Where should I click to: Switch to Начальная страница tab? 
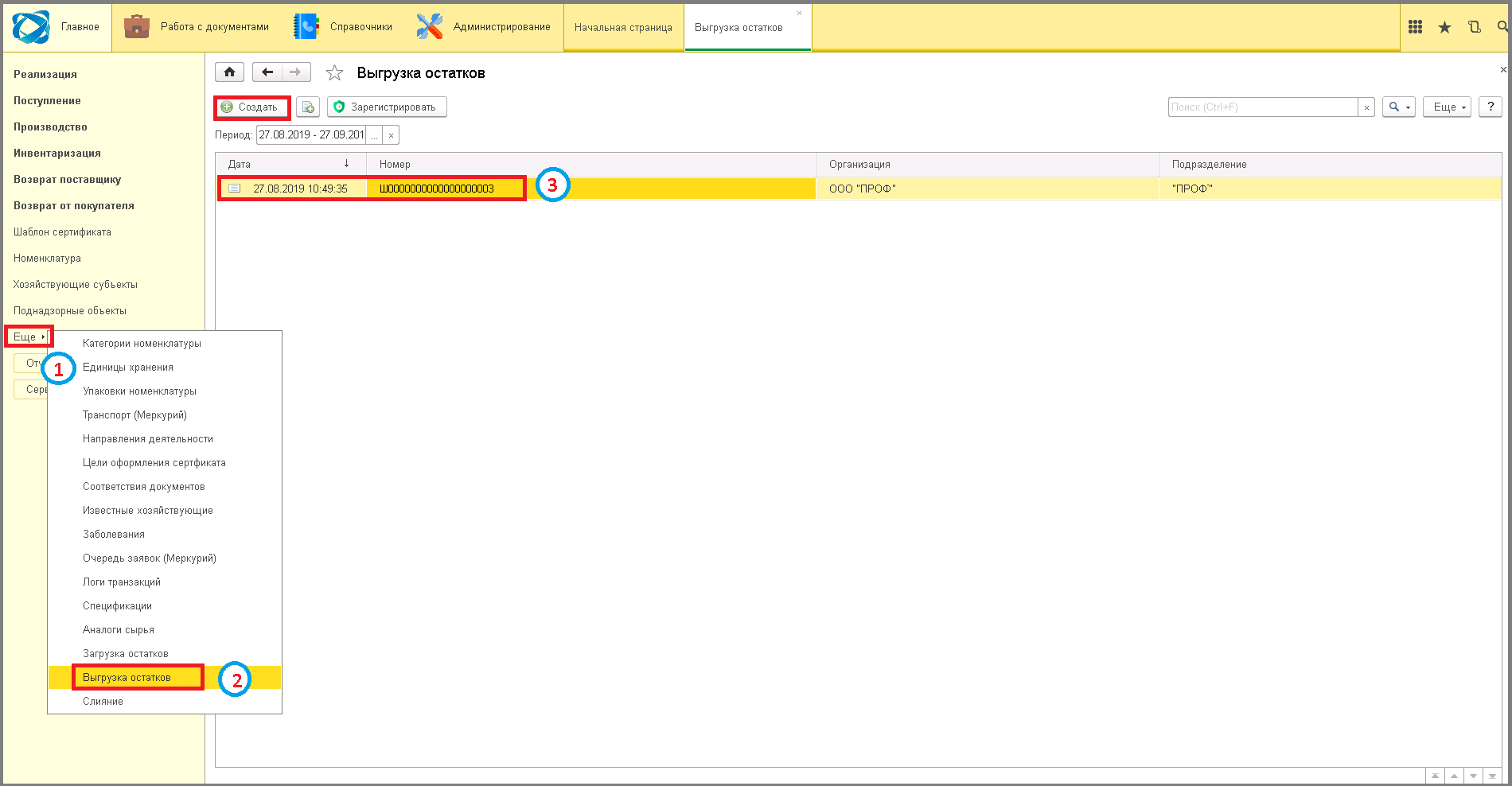(x=623, y=27)
